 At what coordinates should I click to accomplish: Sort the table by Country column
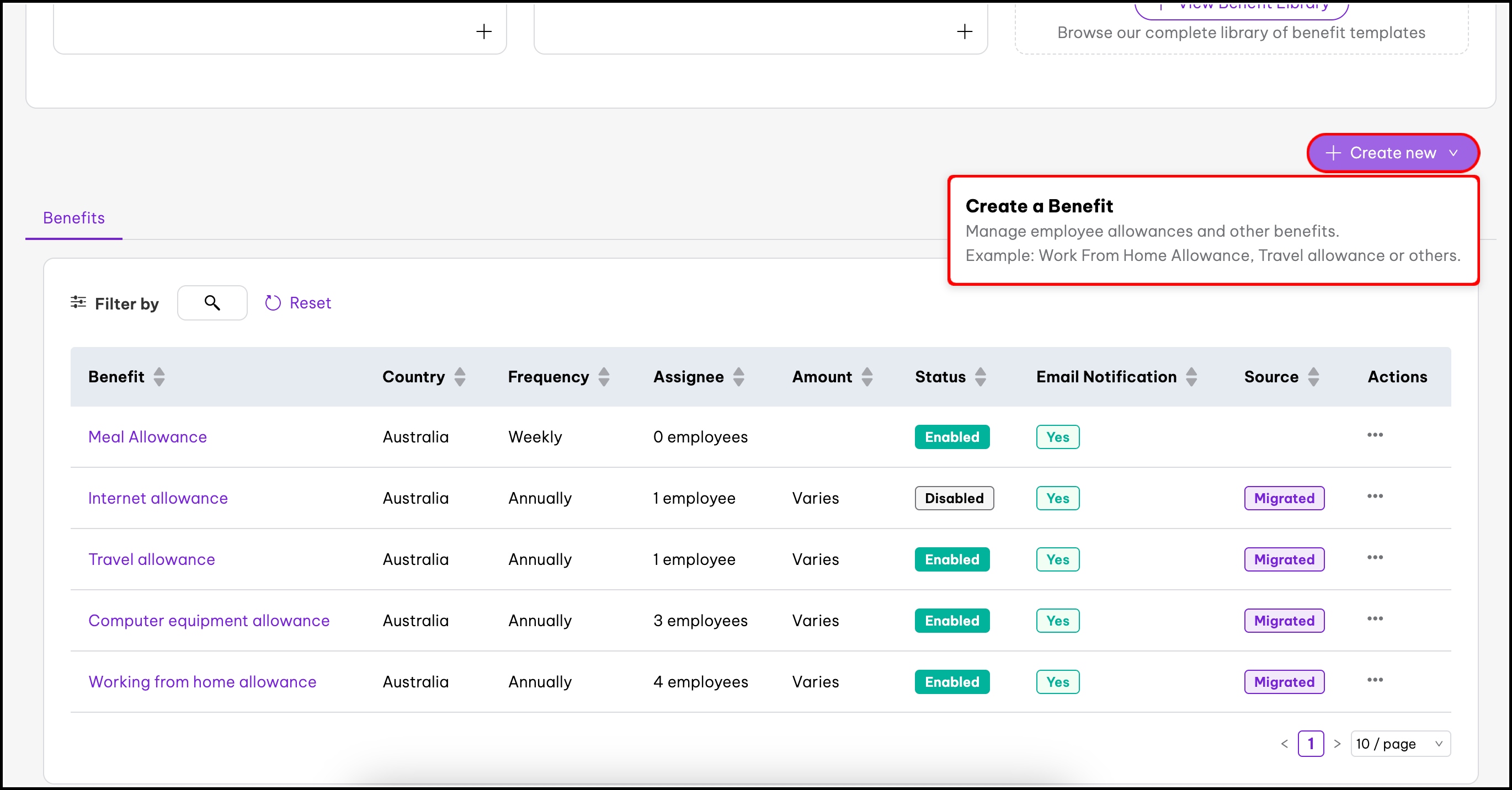(x=460, y=376)
